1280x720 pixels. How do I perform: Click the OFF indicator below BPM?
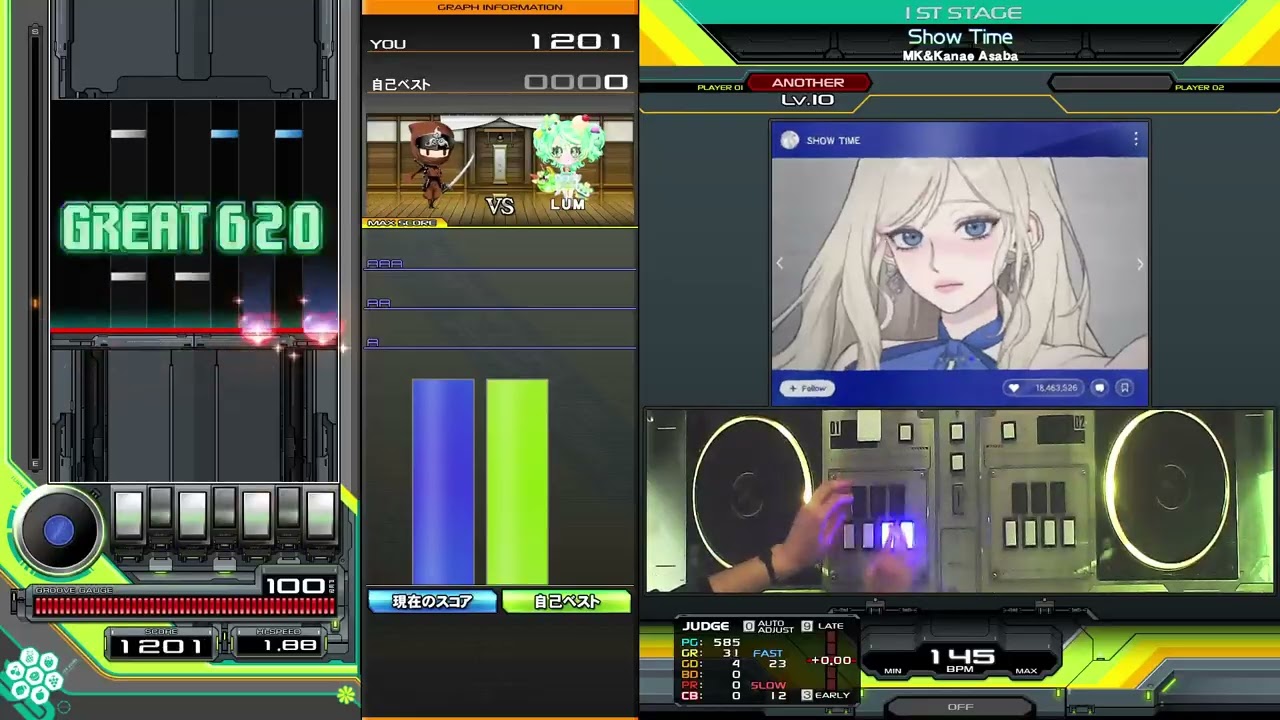[960, 707]
